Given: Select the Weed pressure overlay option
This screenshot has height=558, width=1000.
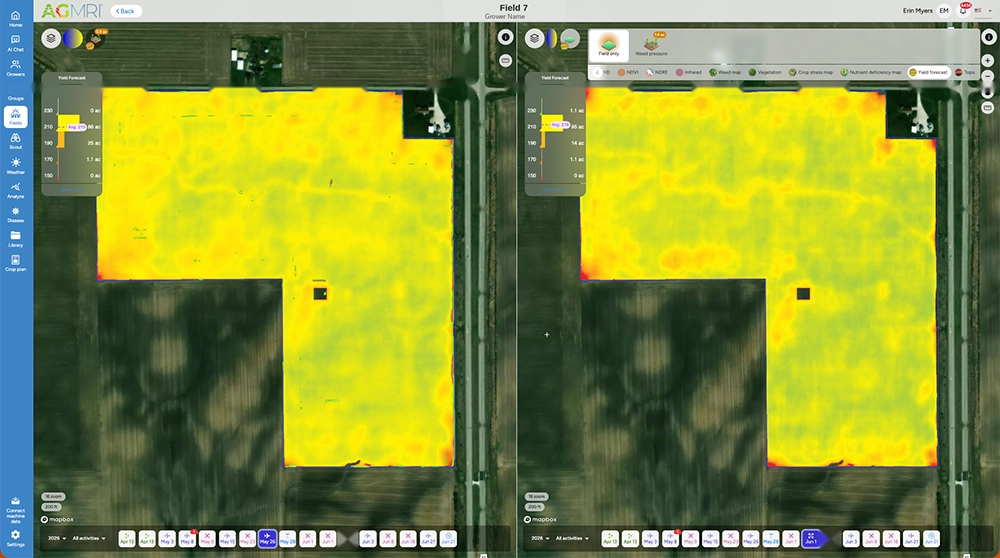Looking at the screenshot, I should point(651,45).
